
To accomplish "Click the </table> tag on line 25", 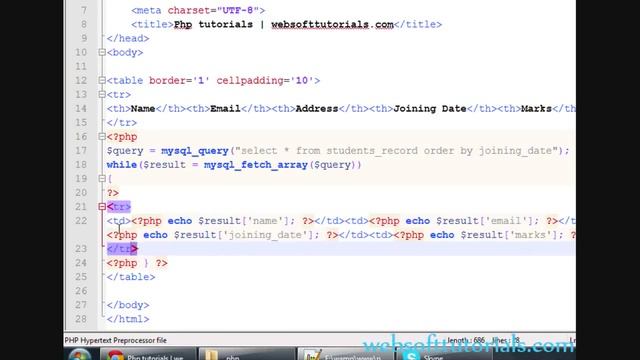I will coord(131,277).
